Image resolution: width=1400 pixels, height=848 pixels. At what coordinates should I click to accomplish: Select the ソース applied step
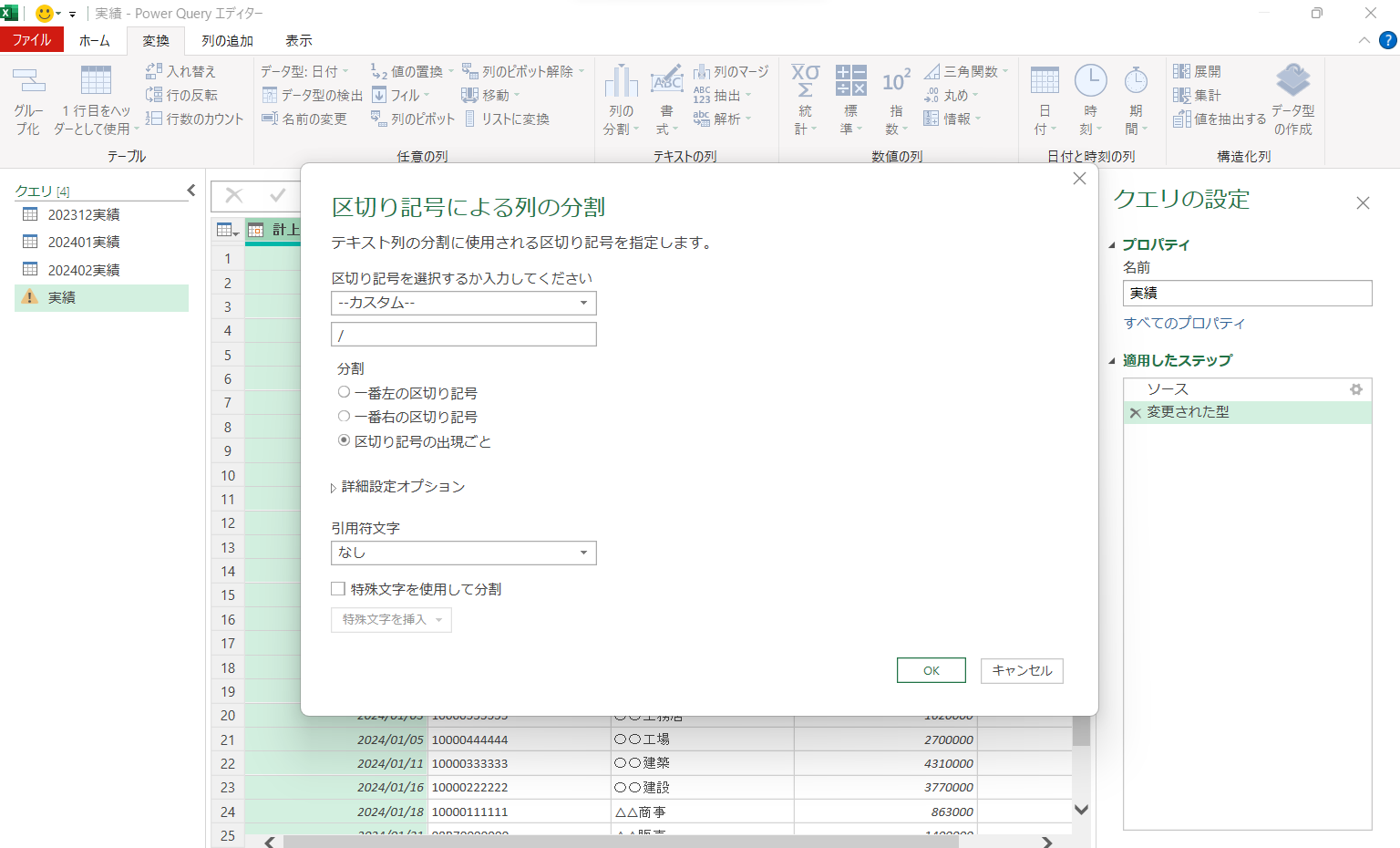pyautogui.click(x=1247, y=389)
